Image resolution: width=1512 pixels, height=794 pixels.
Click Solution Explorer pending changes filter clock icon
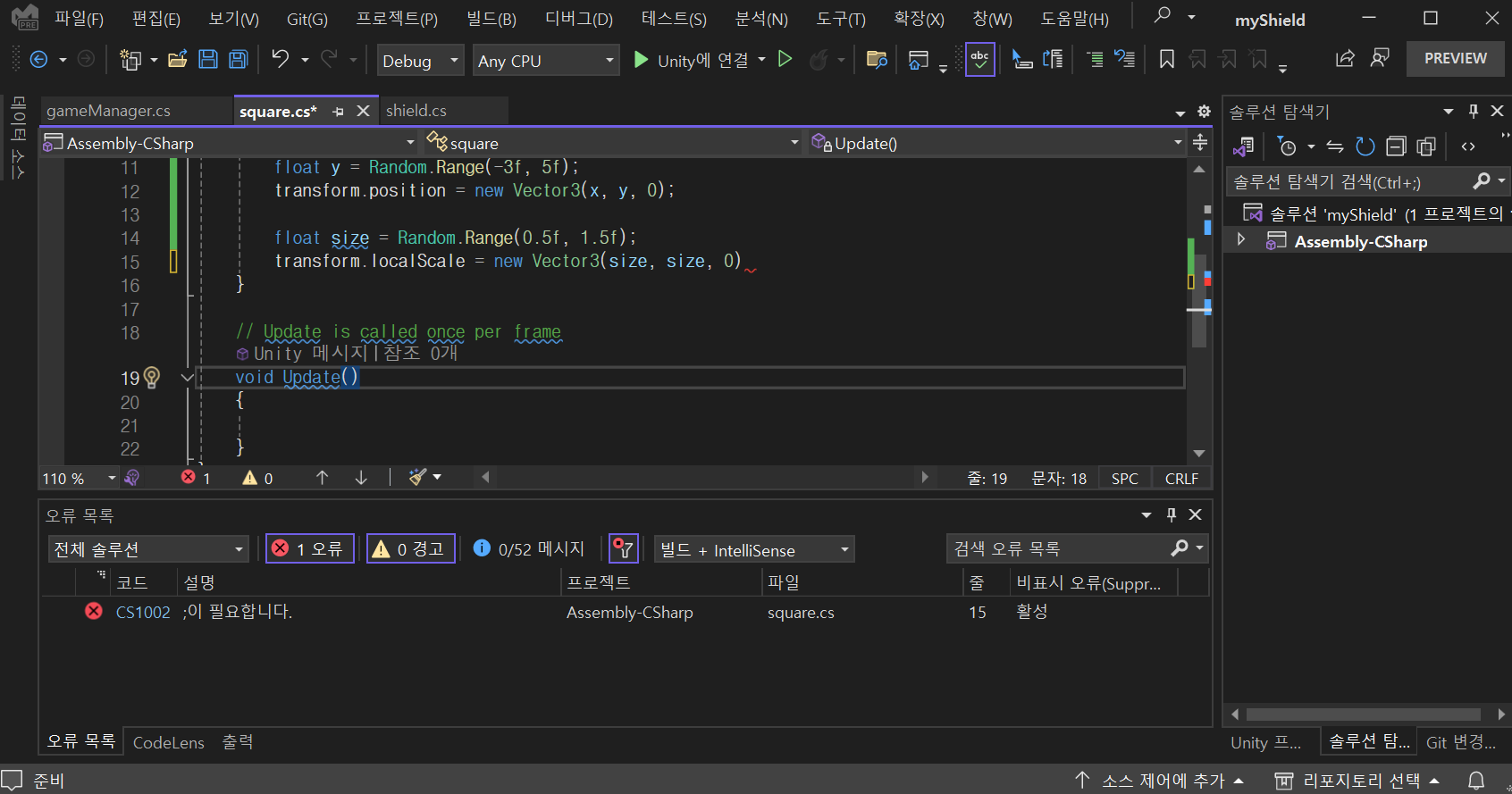(1287, 146)
